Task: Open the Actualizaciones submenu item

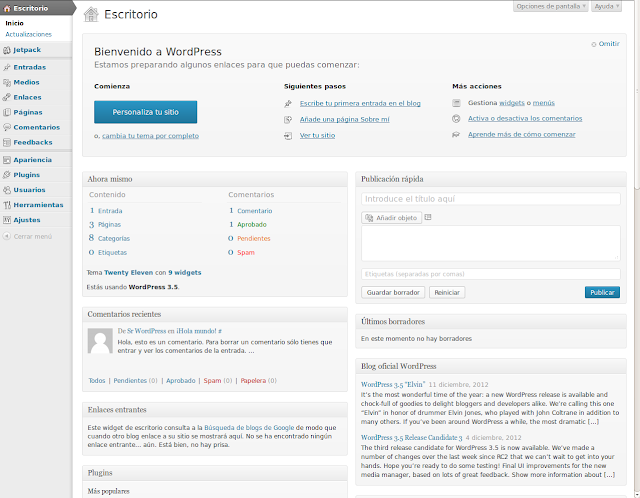Action: point(29,34)
